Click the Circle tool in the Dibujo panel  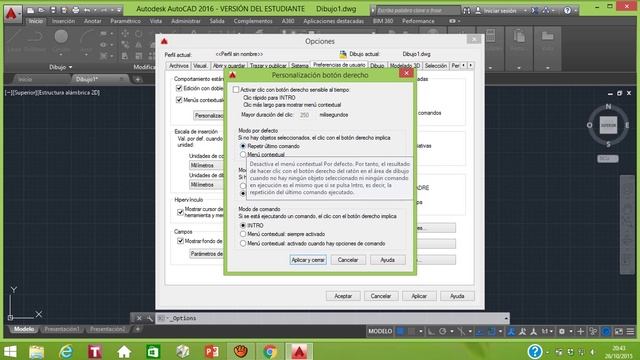[61, 37]
